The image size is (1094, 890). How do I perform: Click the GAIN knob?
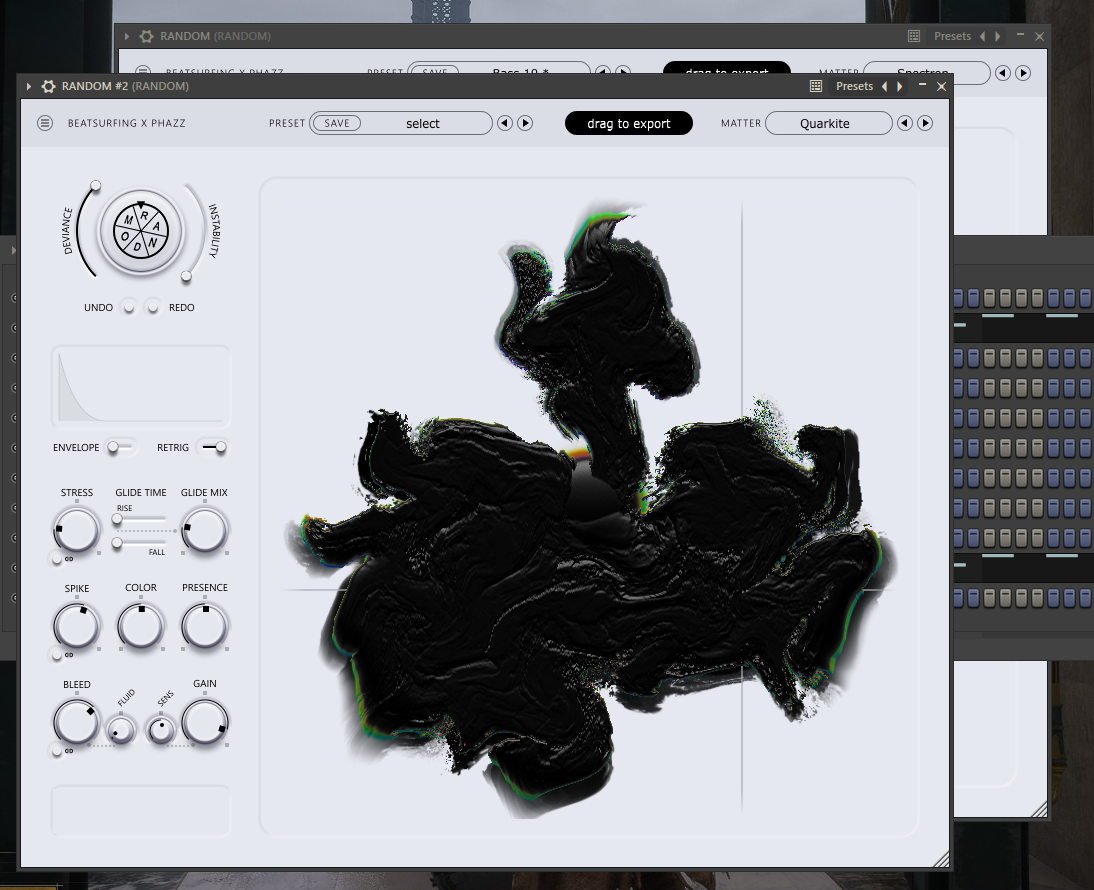[x=204, y=722]
